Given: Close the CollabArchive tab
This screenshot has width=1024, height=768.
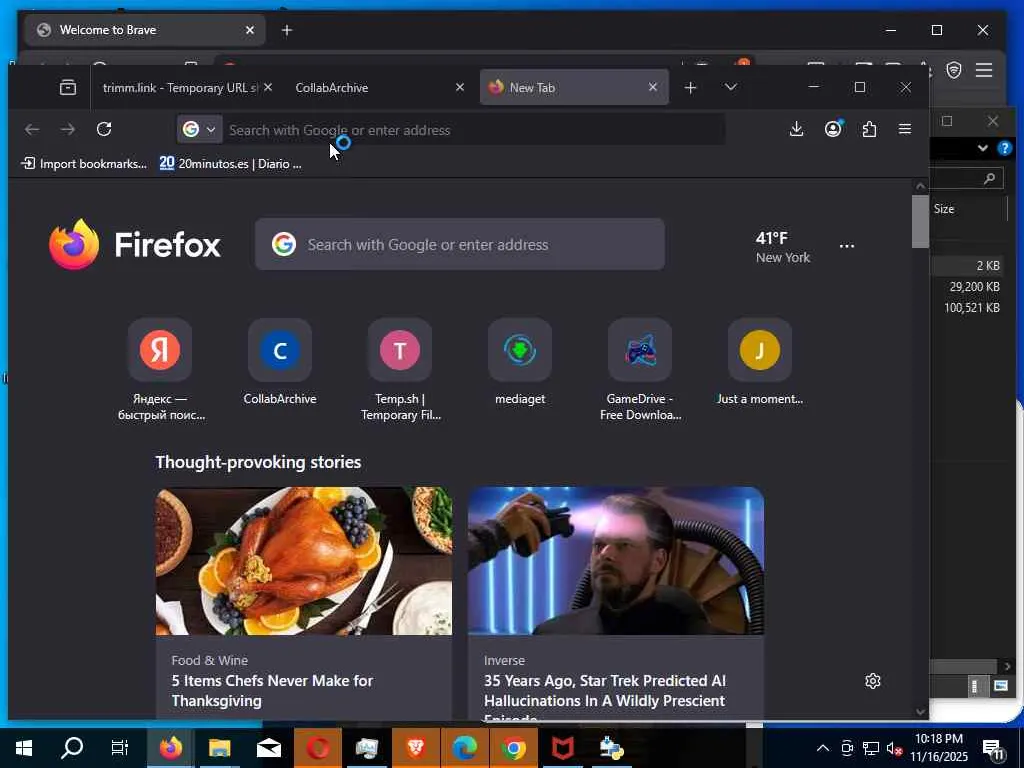Looking at the screenshot, I should [460, 87].
